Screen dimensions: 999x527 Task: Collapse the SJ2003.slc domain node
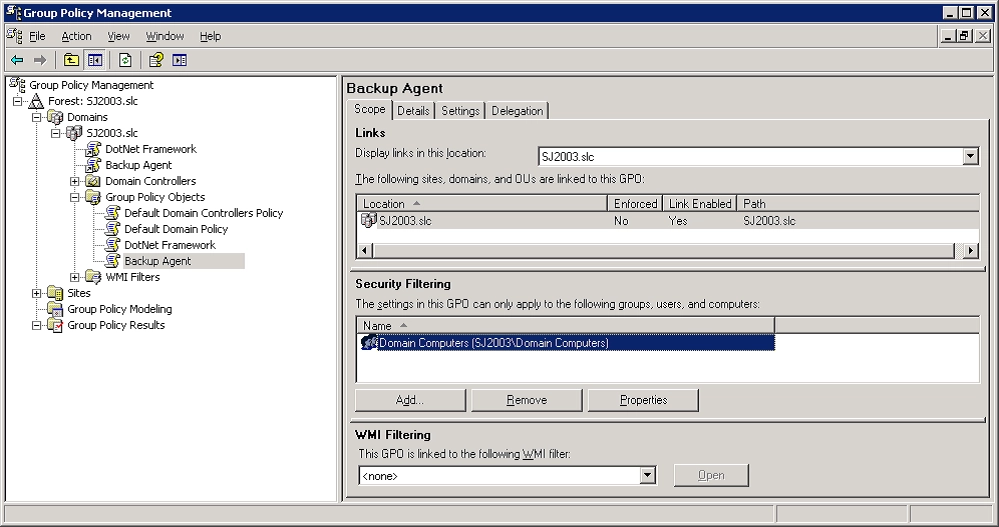(x=56, y=133)
